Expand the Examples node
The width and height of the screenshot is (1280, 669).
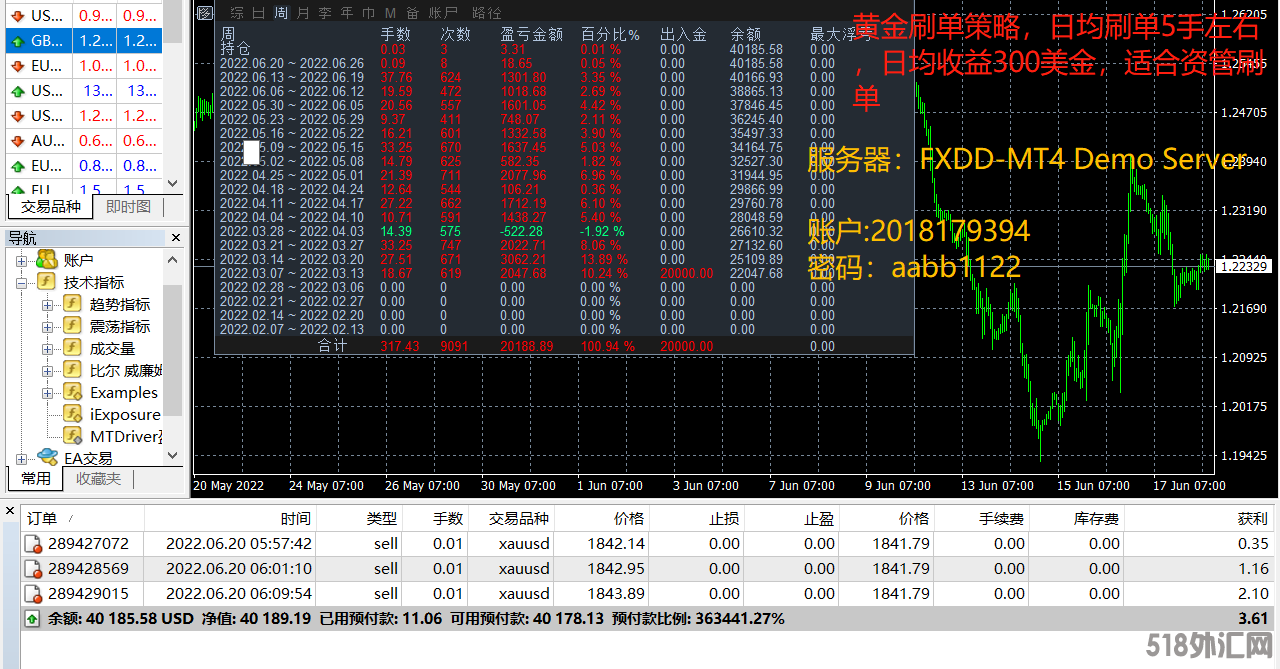47,393
